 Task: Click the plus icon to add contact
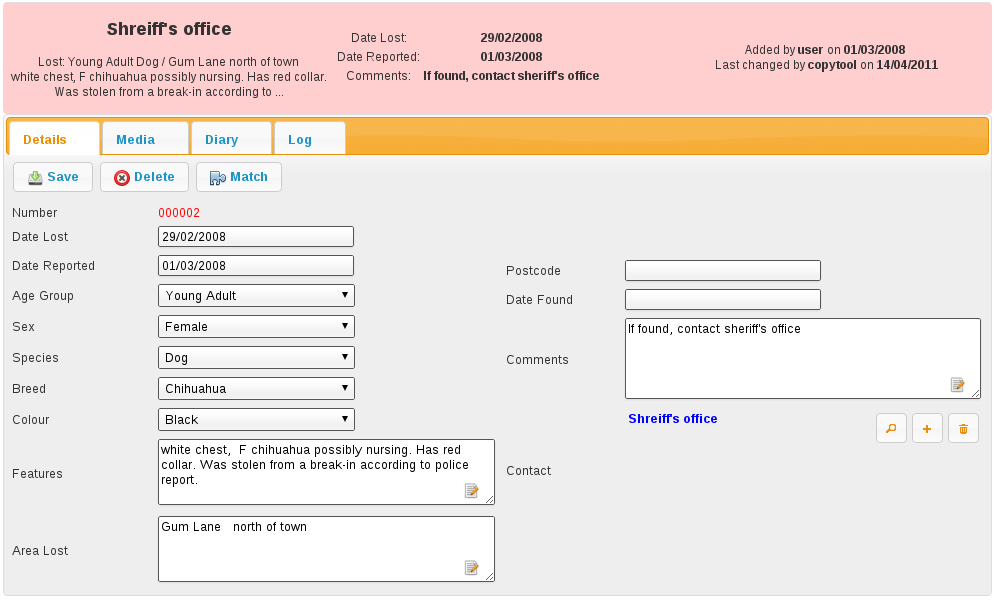[x=927, y=429]
